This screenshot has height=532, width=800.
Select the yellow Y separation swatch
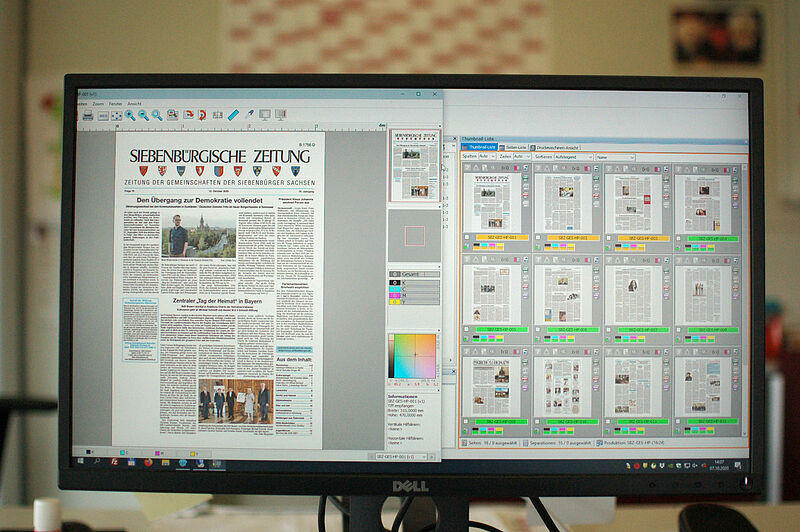[394, 302]
